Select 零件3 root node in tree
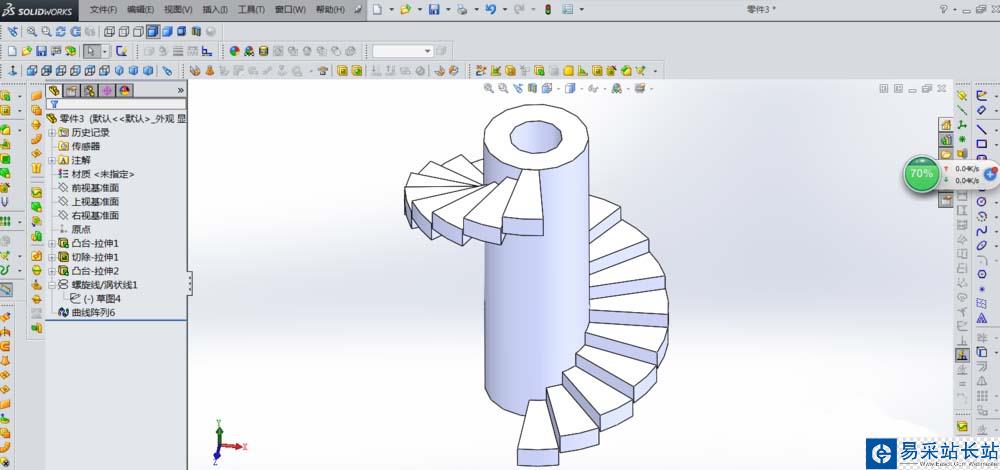 [117, 119]
